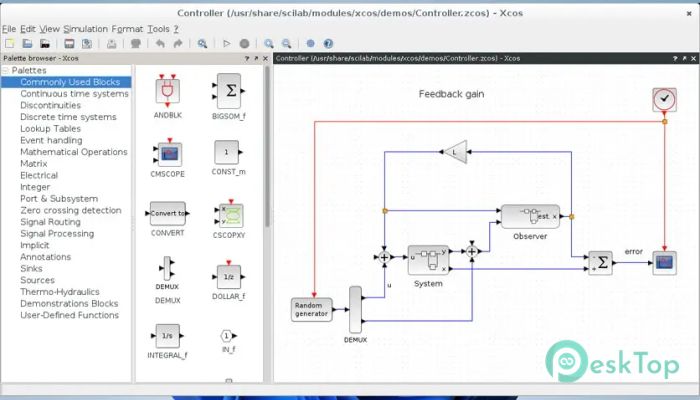Image resolution: width=700 pixels, height=400 pixels.
Task: Select Electrical palette
Action: pyautogui.click(x=39, y=175)
